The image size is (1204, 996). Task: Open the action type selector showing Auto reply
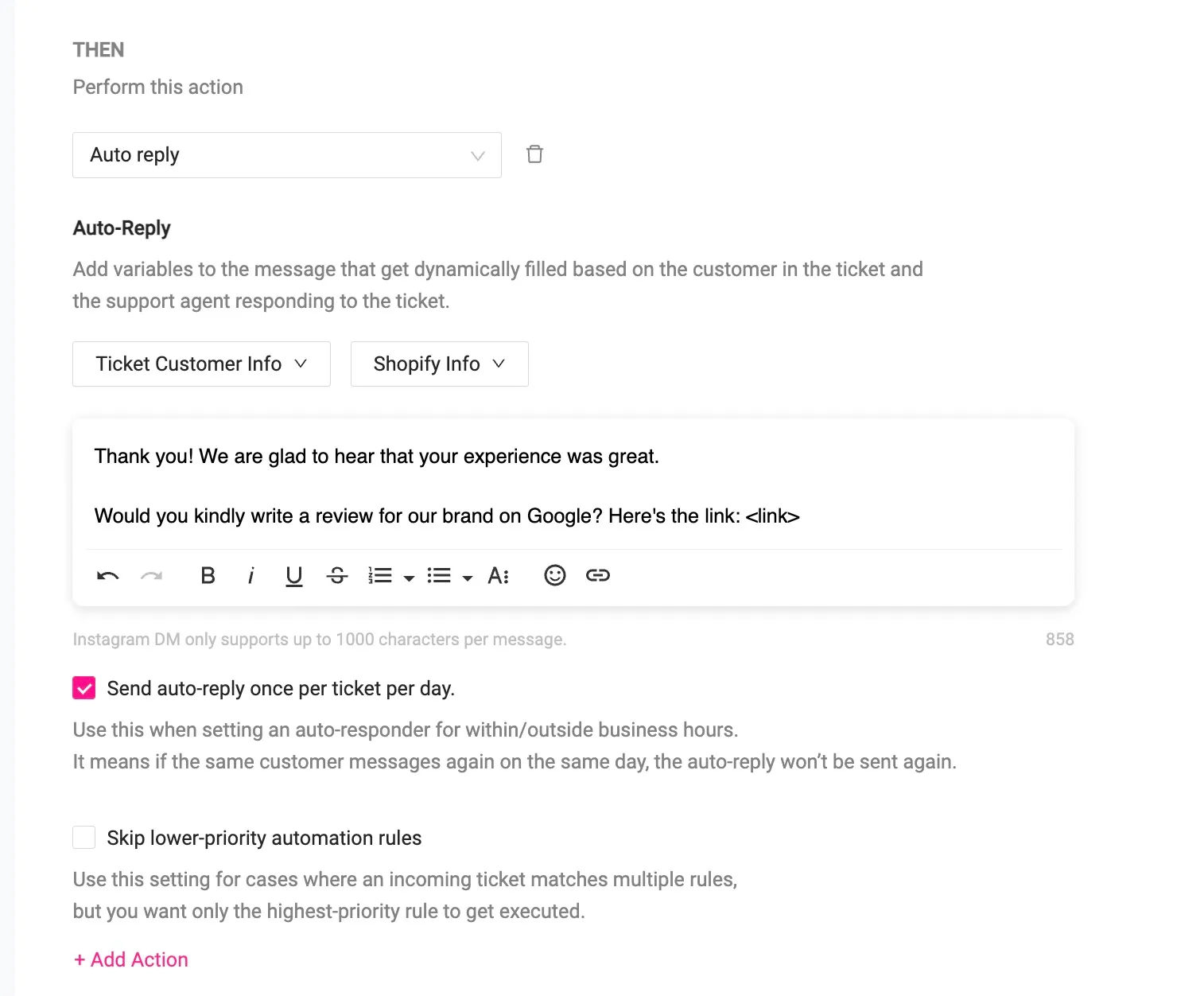point(286,154)
